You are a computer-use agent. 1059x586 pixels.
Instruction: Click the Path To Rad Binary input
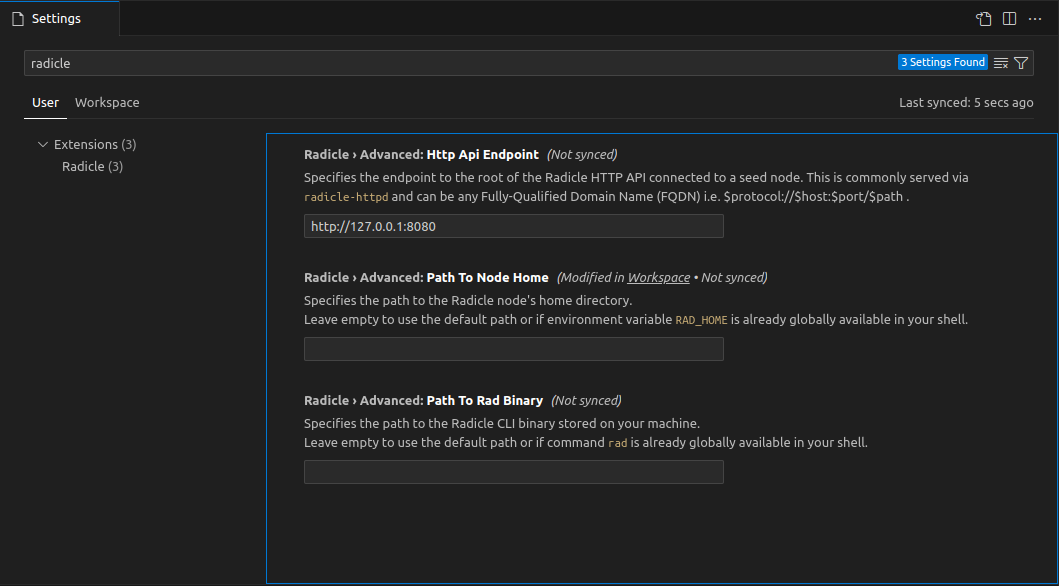tap(513, 472)
